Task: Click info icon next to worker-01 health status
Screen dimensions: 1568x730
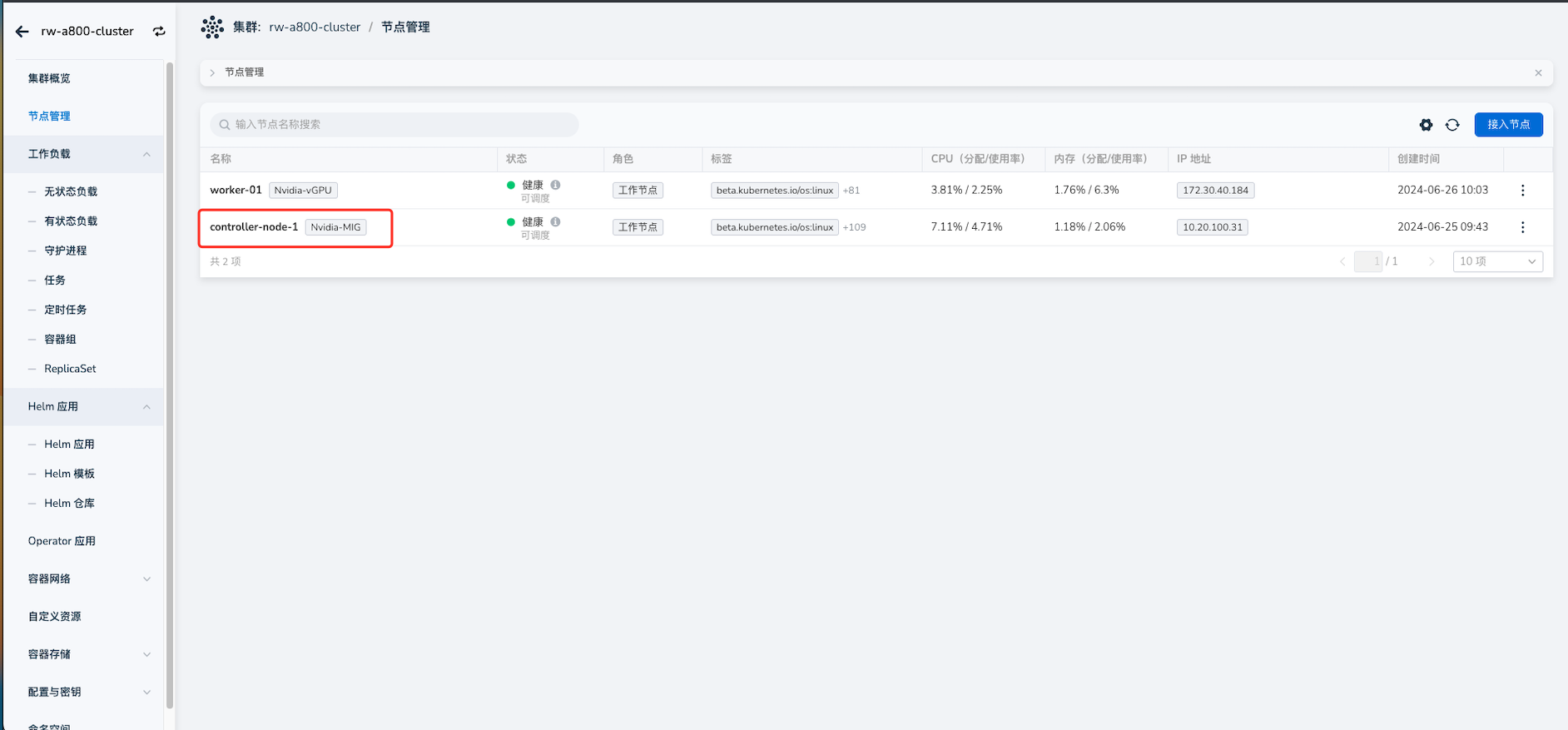Action: click(555, 185)
